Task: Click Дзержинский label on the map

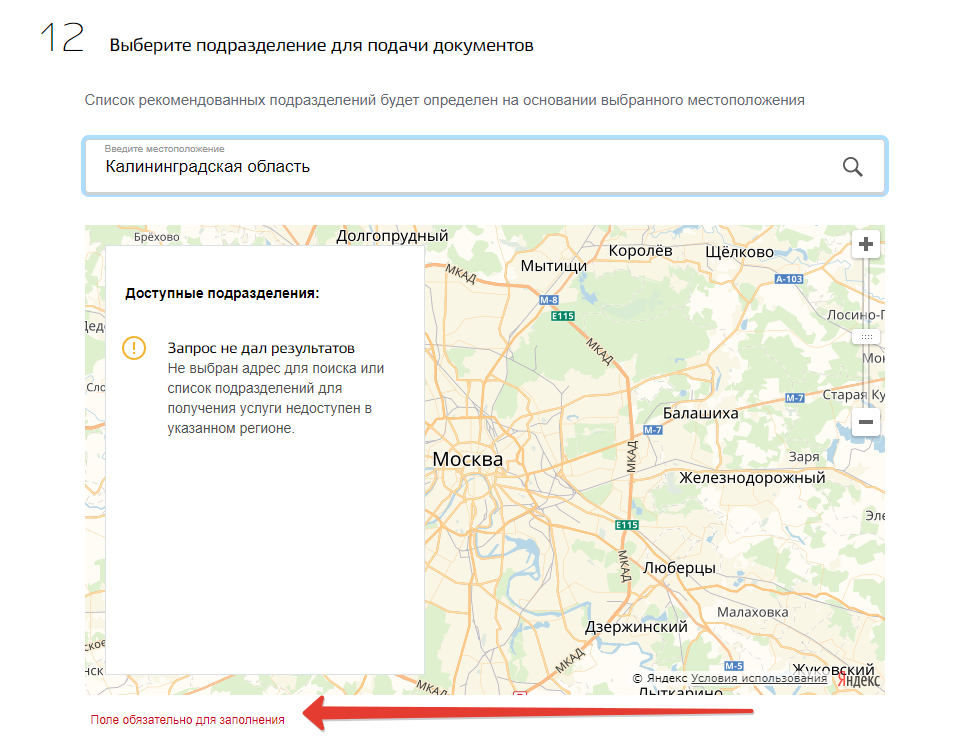Action: [x=635, y=627]
